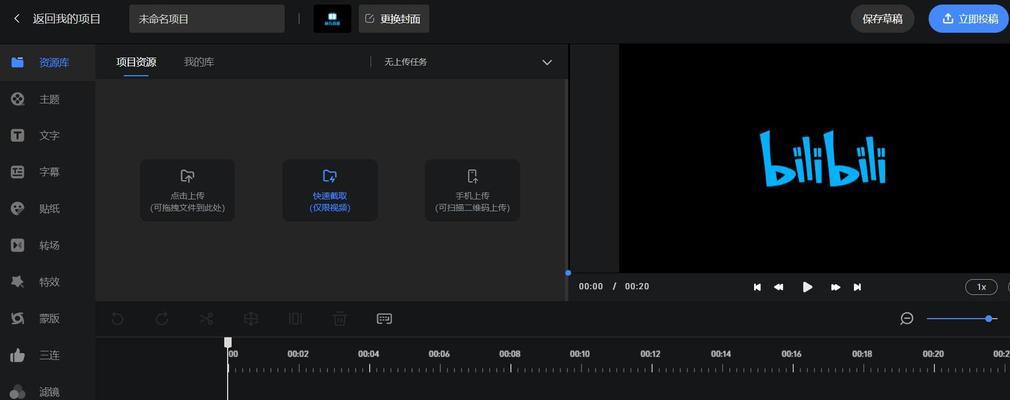Click 快速截取 quick capture card
Screen dimensions: 1010x400
[x=330, y=190]
